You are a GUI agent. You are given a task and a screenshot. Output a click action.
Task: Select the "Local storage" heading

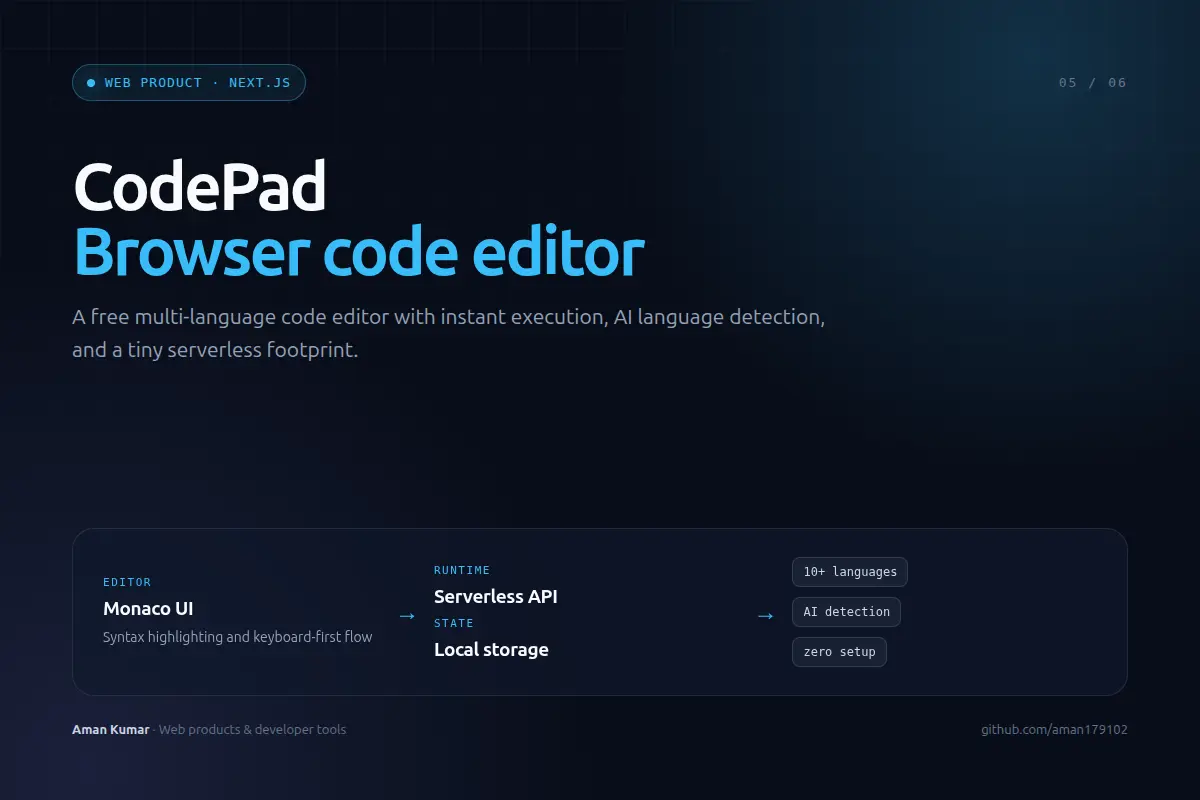[x=491, y=650]
